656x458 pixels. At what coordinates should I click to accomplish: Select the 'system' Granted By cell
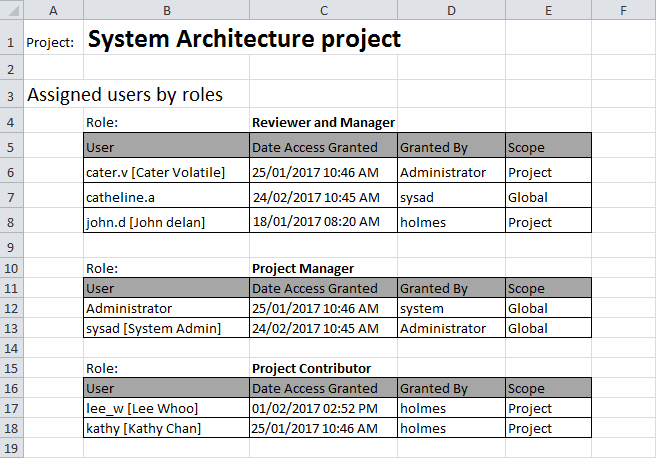(451, 309)
